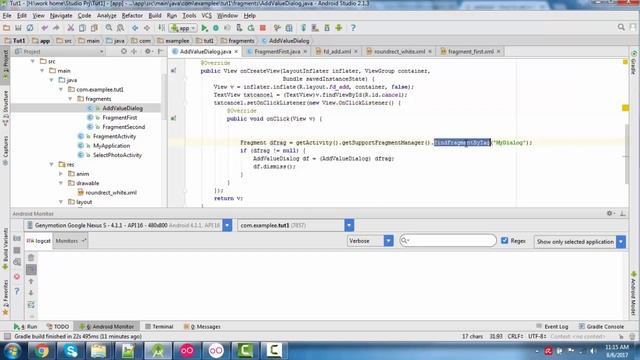The height and width of the screenshot is (360, 640).
Task: Select FragmentSecond in project tree
Action: (123, 127)
